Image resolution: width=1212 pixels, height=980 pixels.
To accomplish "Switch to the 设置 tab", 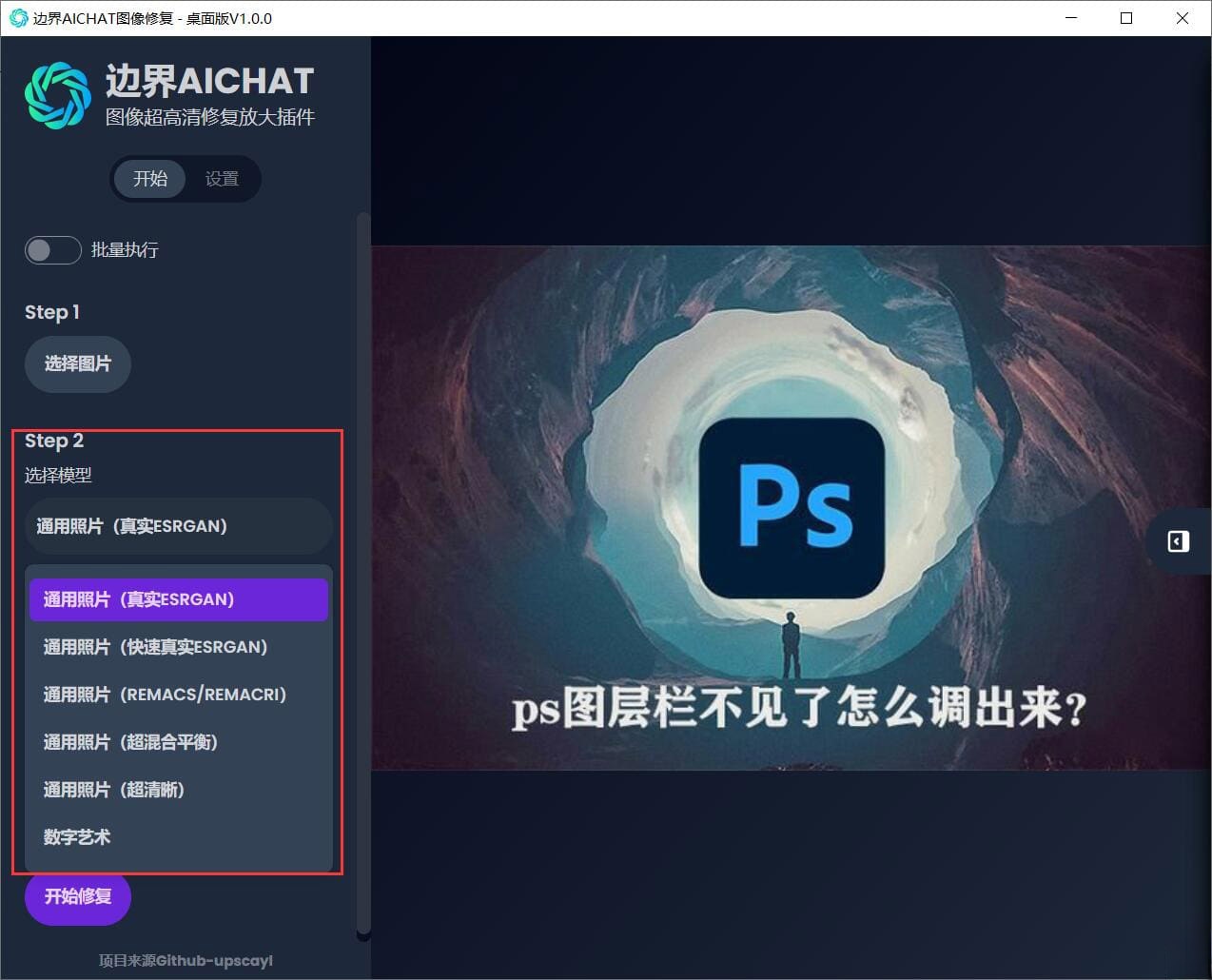I will (x=222, y=179).
